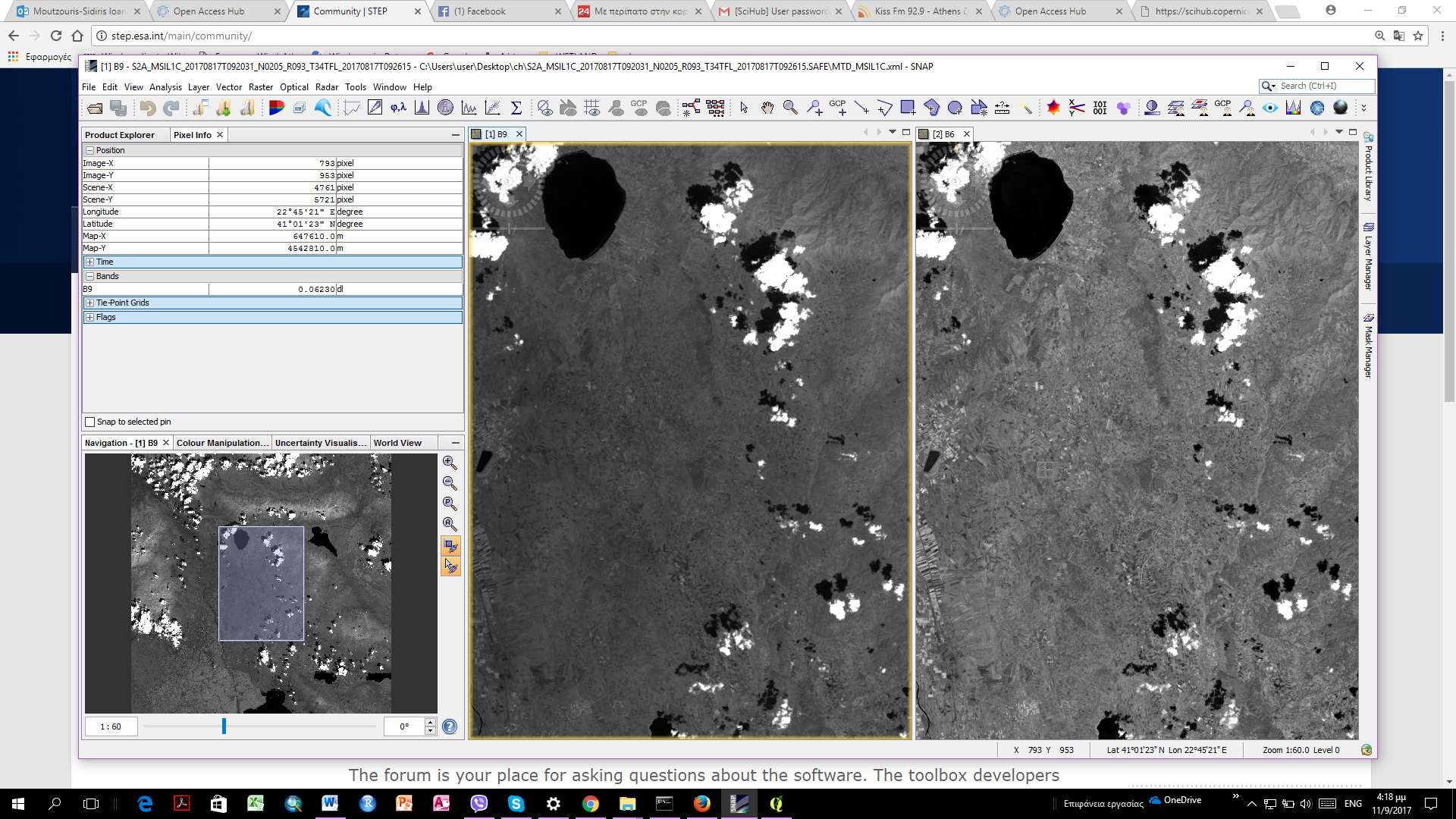
Task: Open the Statistics sigma tool
Action: (x=516, y=108)
